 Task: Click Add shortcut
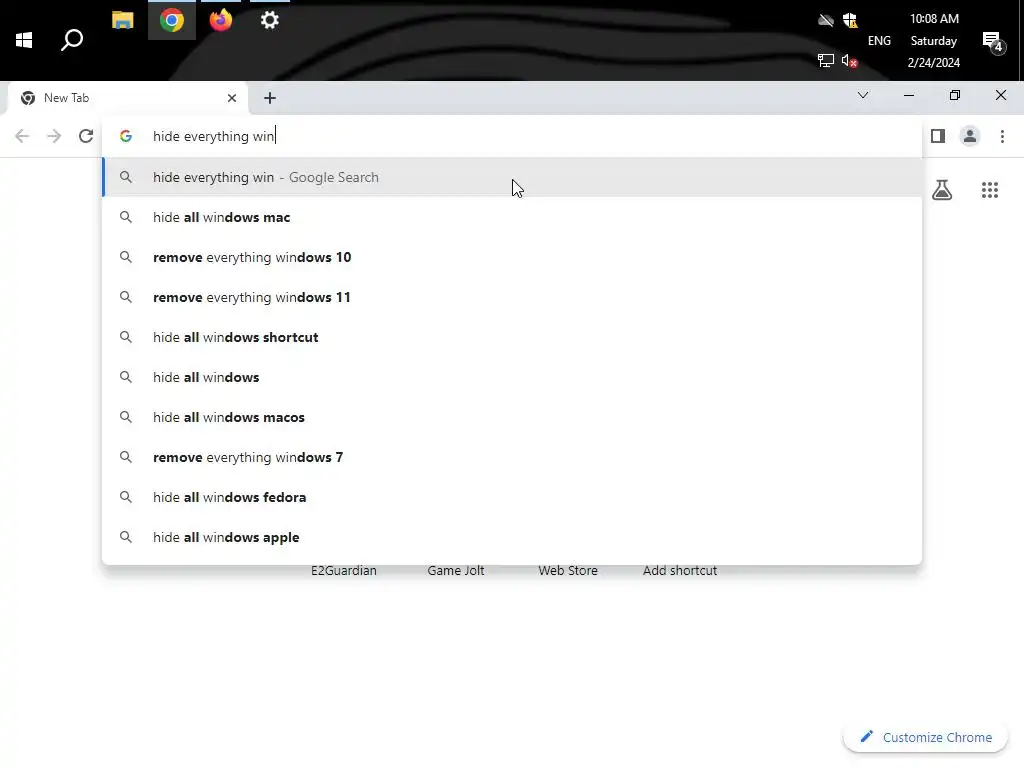[680, 571]
